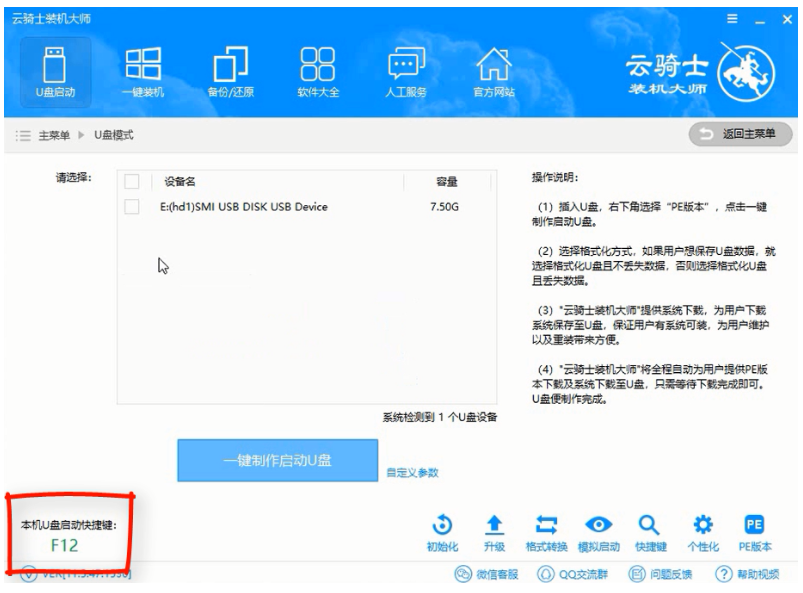Open the hamburger menu in title bar
This screenshot has height=593, width=803.
pyautogui.click(x=731, y=18)
